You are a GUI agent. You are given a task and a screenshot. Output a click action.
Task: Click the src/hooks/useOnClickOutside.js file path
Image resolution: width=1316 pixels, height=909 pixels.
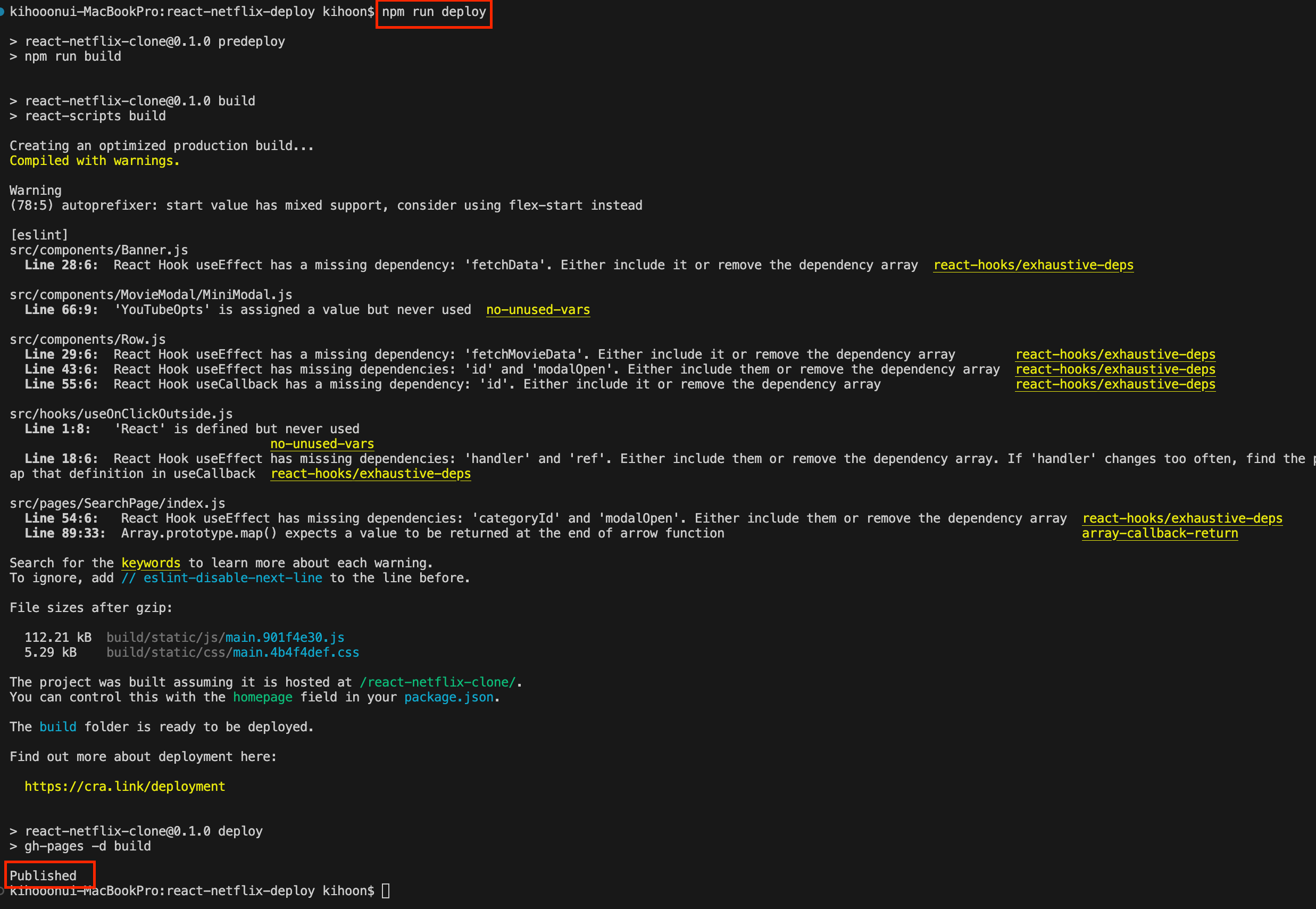click(121, 414)
